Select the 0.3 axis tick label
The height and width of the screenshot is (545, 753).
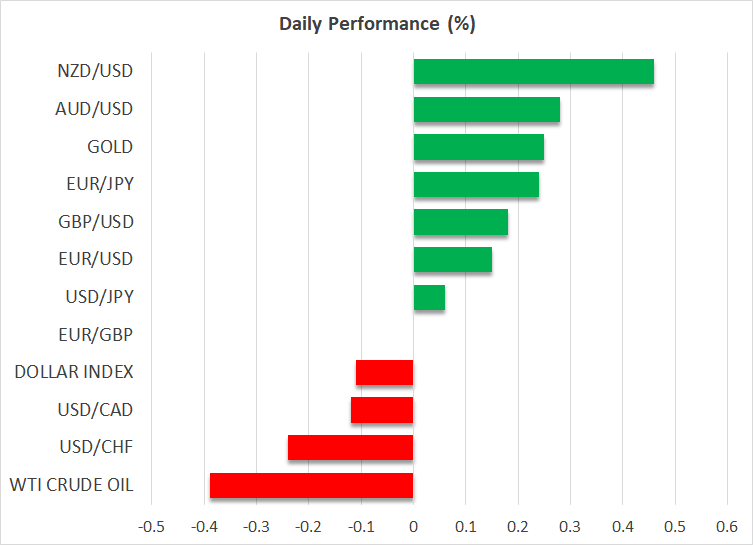[570, 527]
